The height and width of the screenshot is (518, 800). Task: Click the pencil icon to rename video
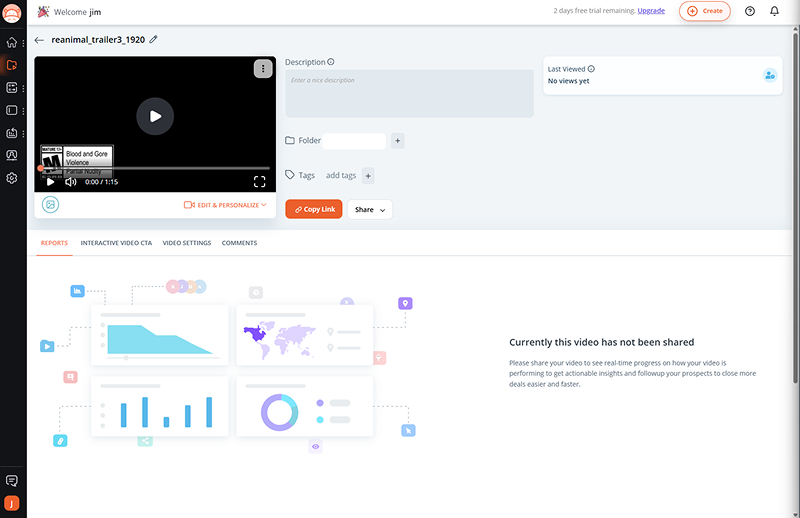153,40
